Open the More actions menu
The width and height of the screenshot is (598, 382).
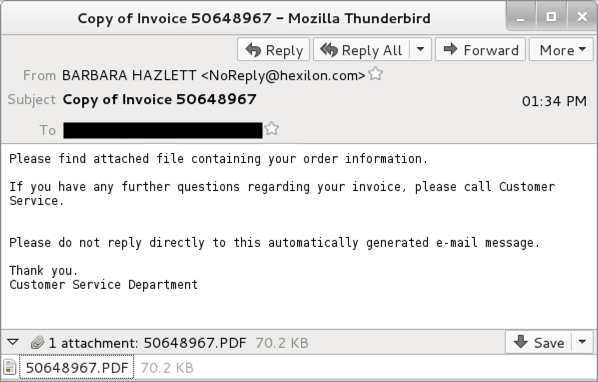tap(561, 50)
